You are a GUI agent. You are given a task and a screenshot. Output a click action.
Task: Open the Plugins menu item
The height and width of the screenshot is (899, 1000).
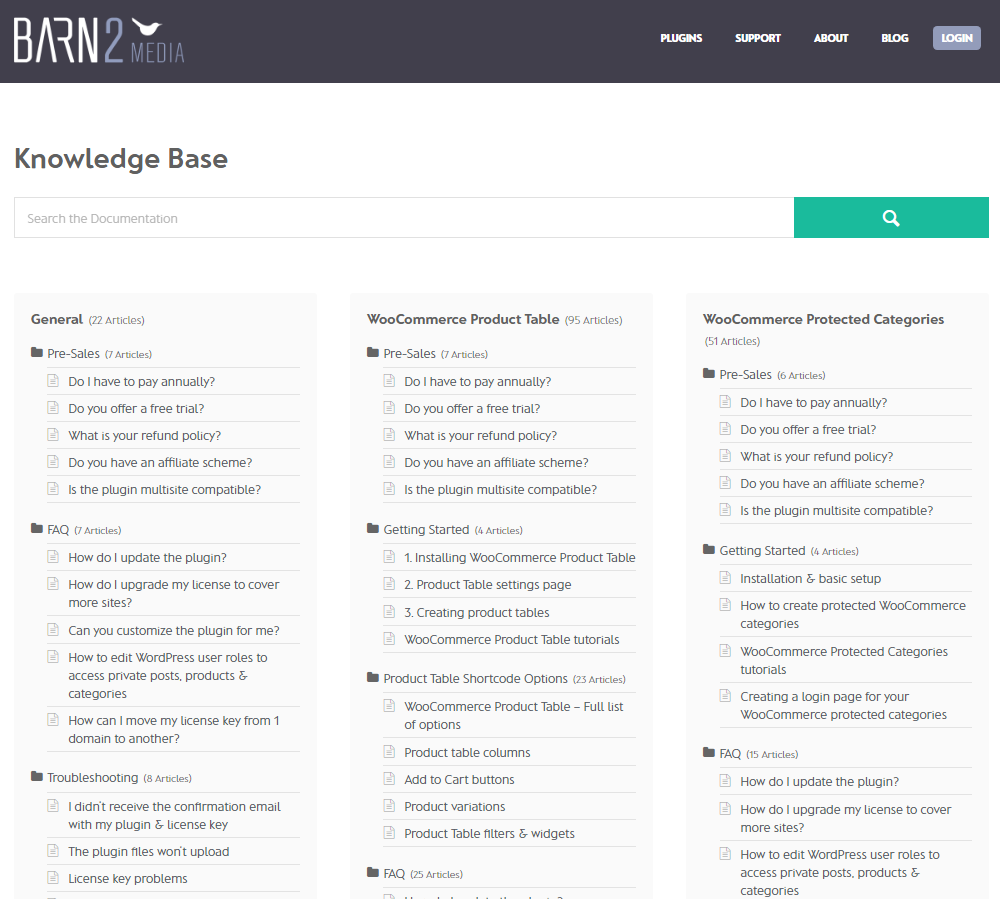coord(680,38)
